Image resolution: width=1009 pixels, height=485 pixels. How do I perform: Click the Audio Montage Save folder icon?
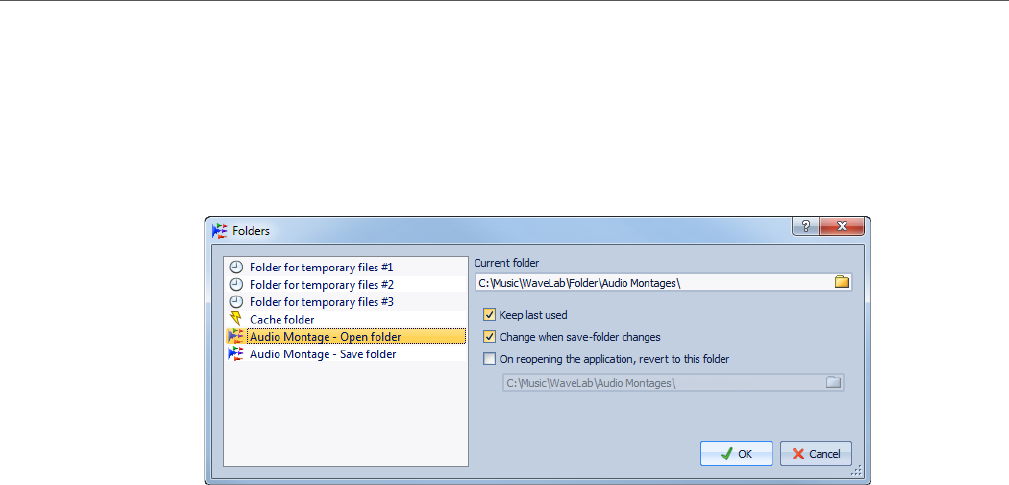pyautogui.click(x=236, y=354)
